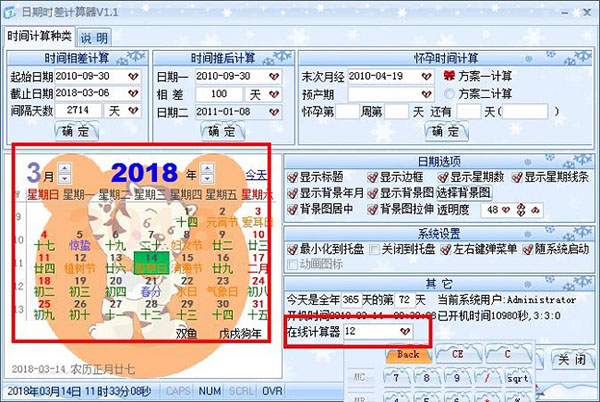Open 末次月经 date dropdown
The width and height of the screenshot is (600, 402).
pyautogui.click(x=427, y=76)
